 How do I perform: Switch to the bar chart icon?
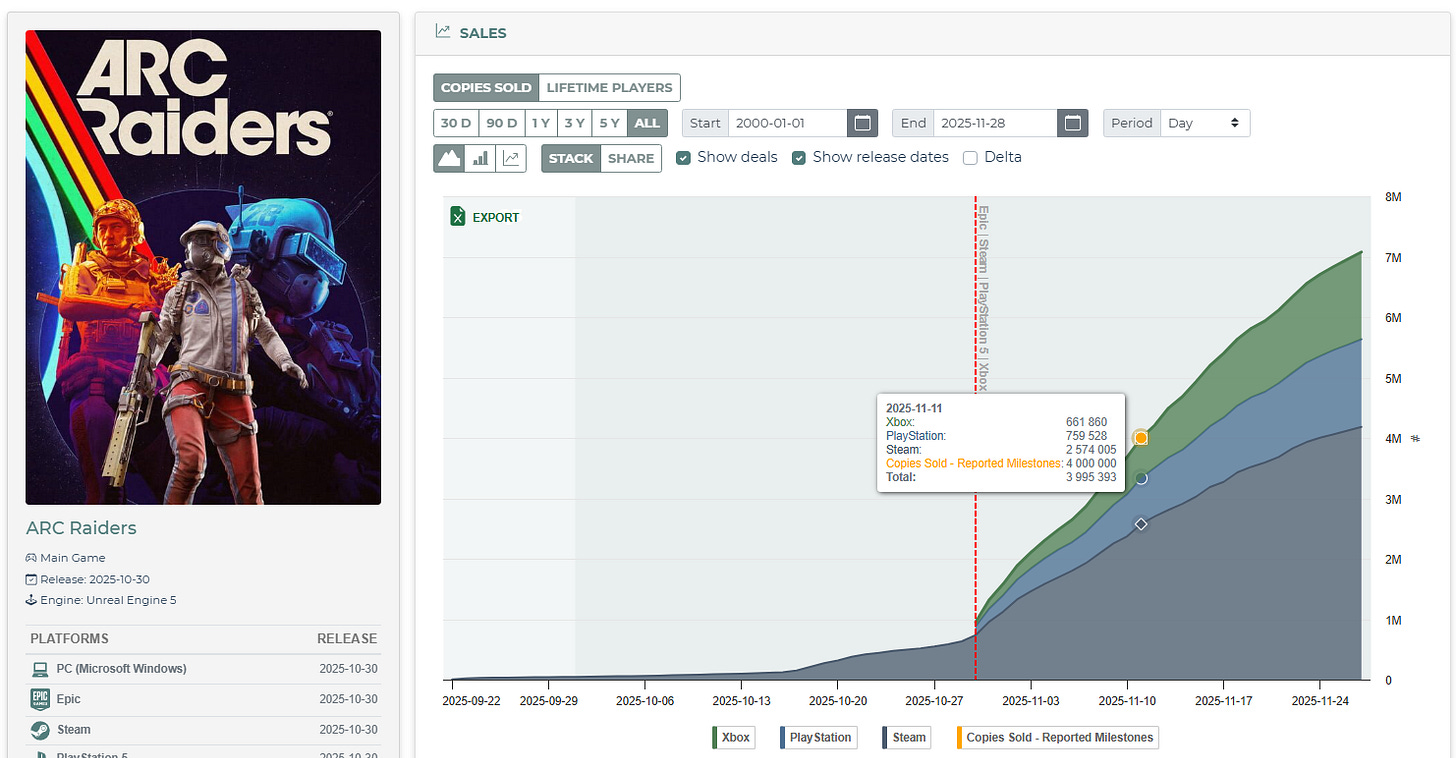pyautogui.click(x=480, y=158)
